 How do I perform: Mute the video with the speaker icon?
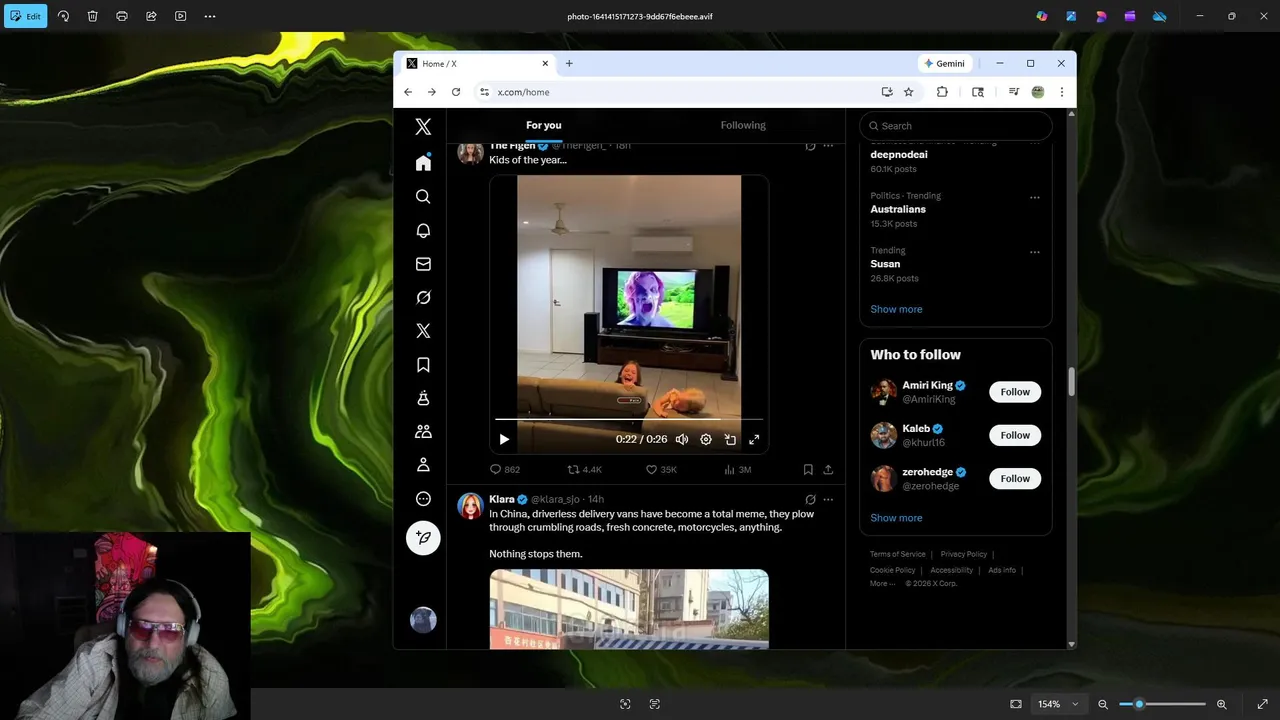tap(682, 439)
